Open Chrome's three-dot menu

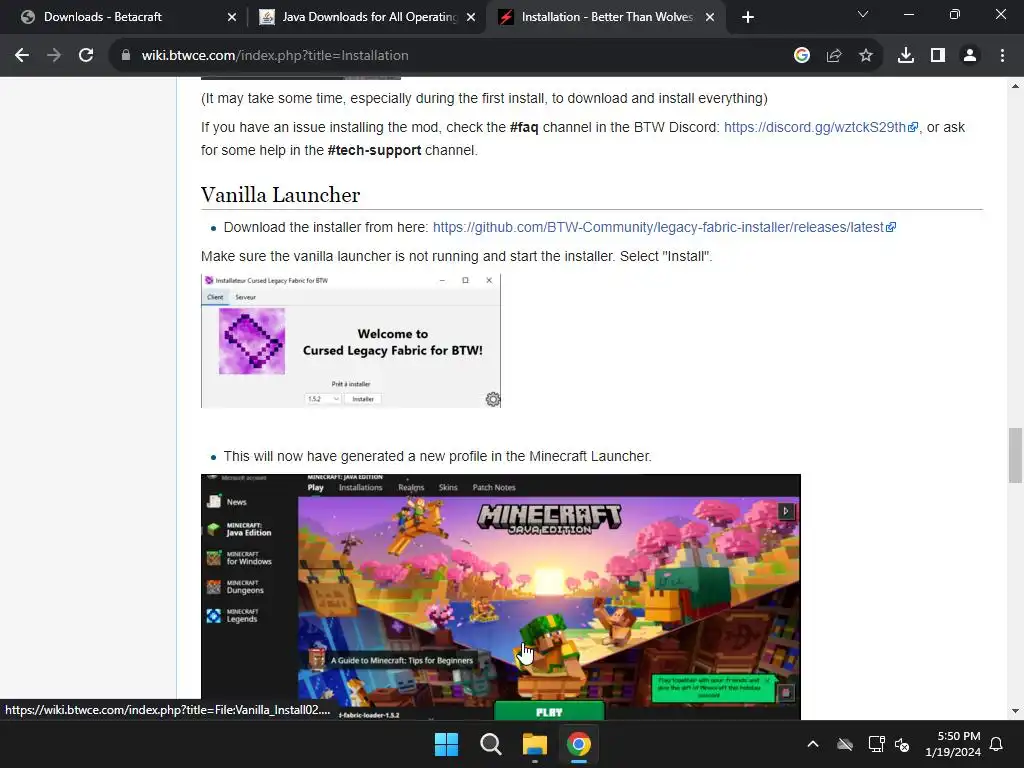(1002, 56)
